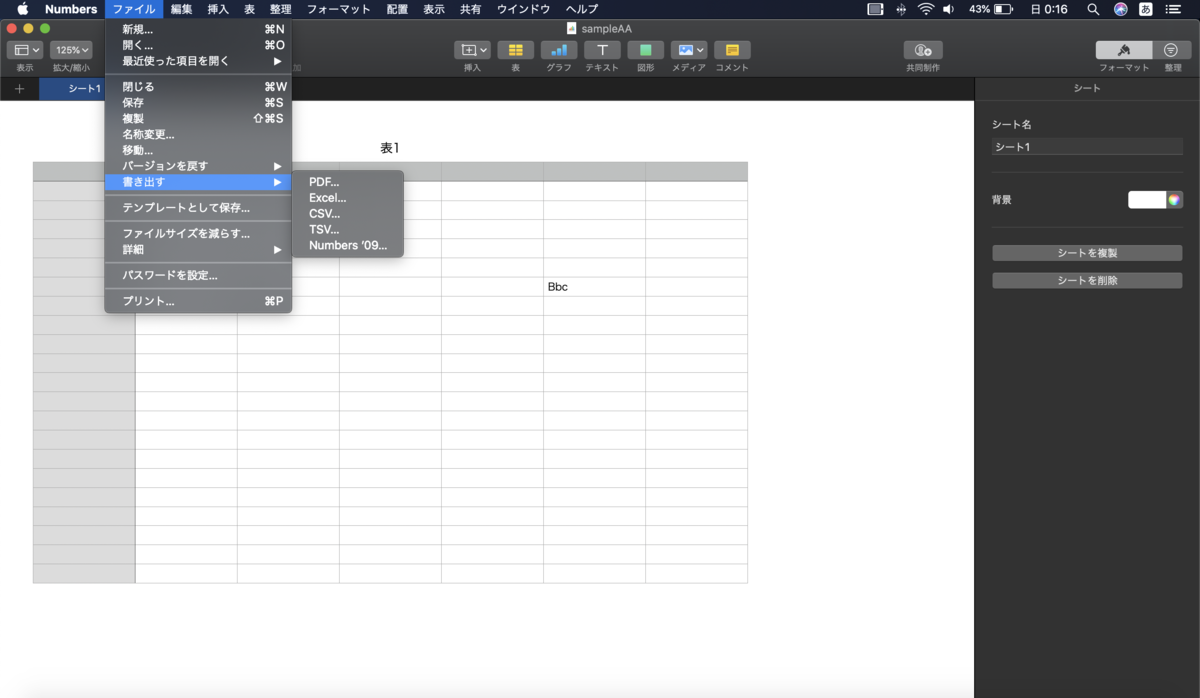Open the 表示 menu in menu bar
The height and width of the screenshot is (698, 1200).
point(434,9)
